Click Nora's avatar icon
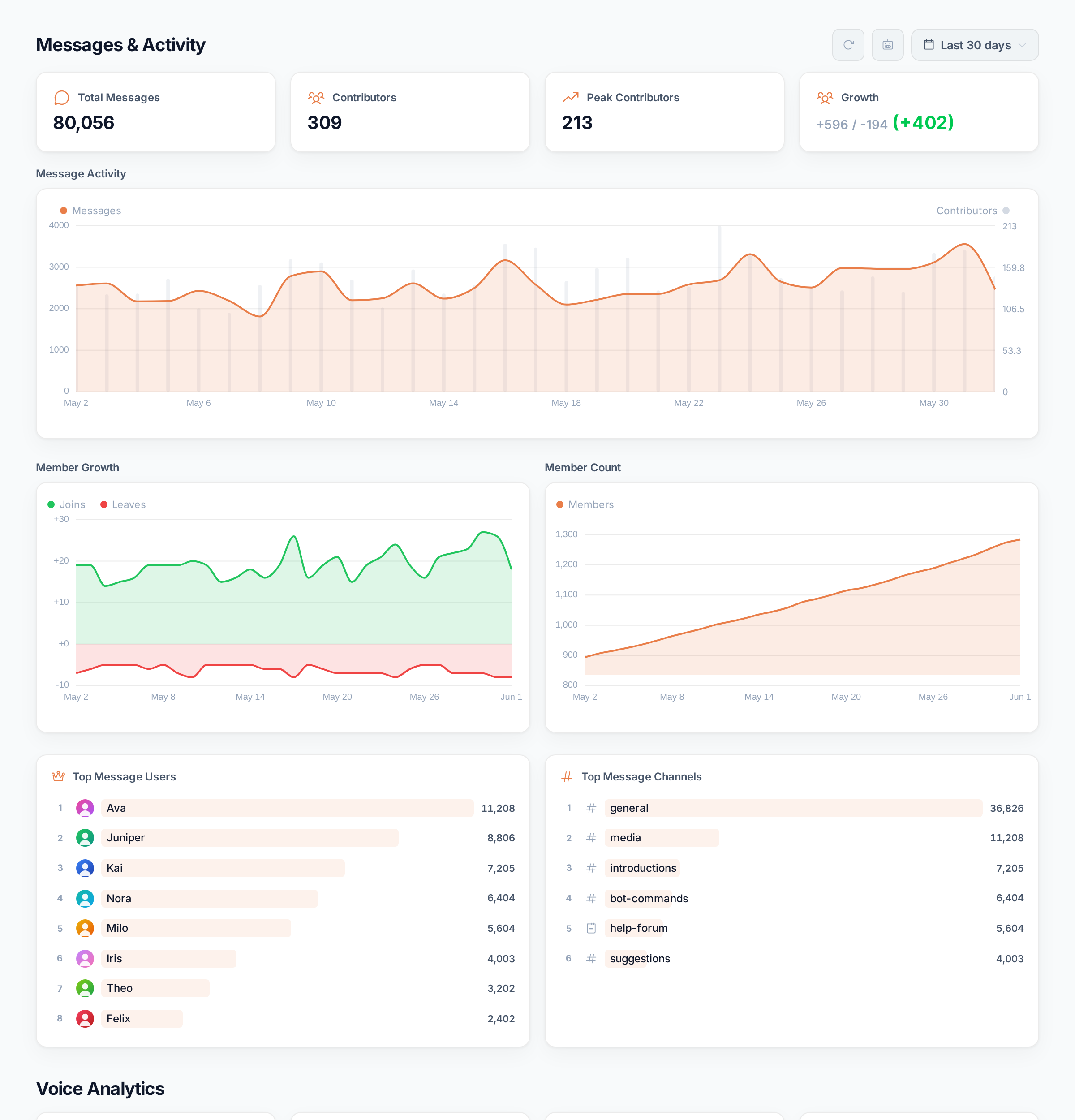This screenshot has width=1075, height=1120. (85, 898)
